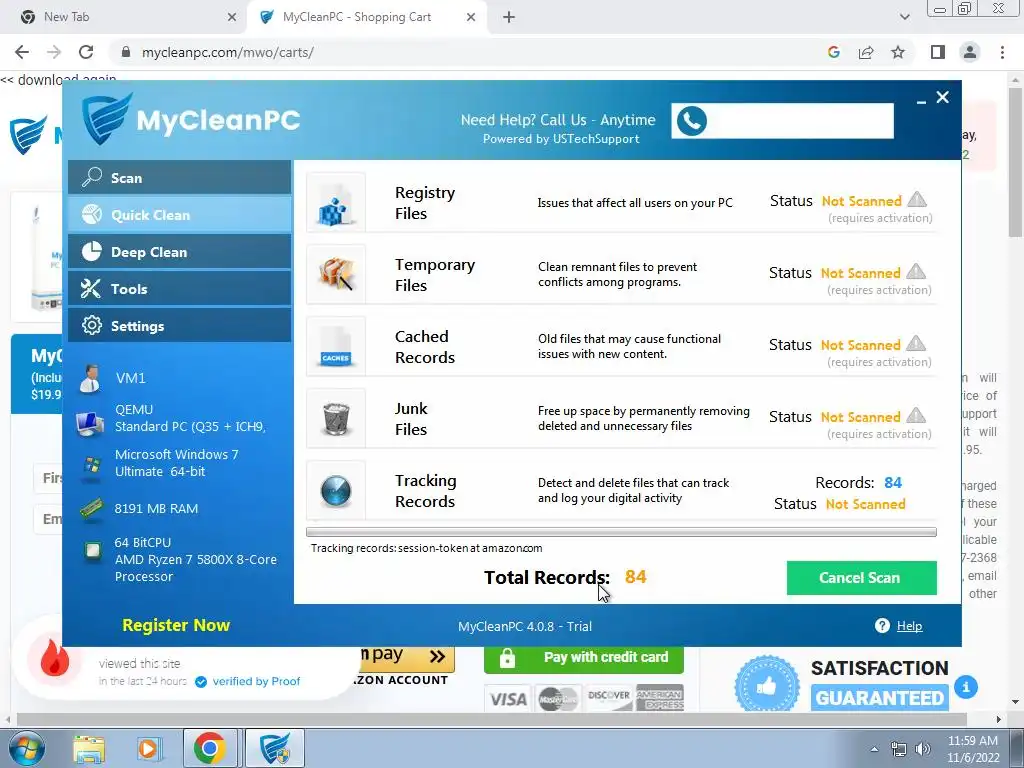Click the Total Records value 84
This screenshot has width=1024, height=768.
[x=635, y=577]
